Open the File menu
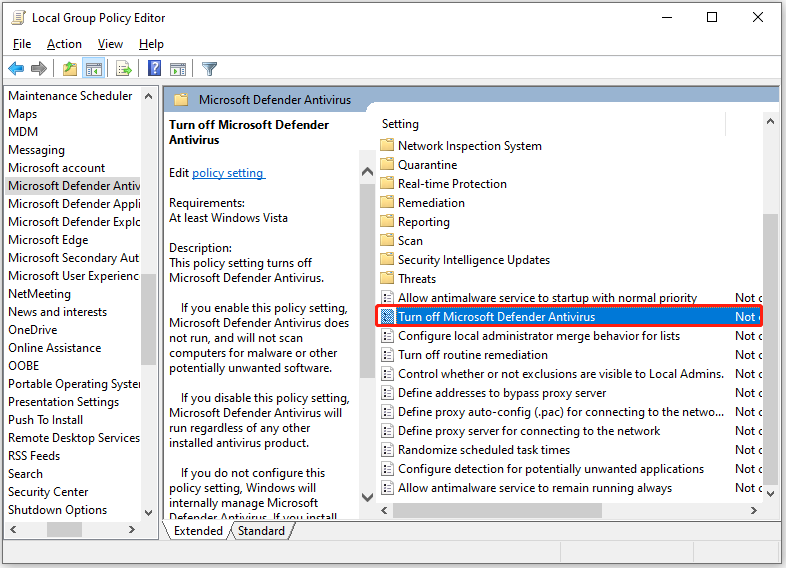This screenshot has width=786, height=568. [22, 44]
